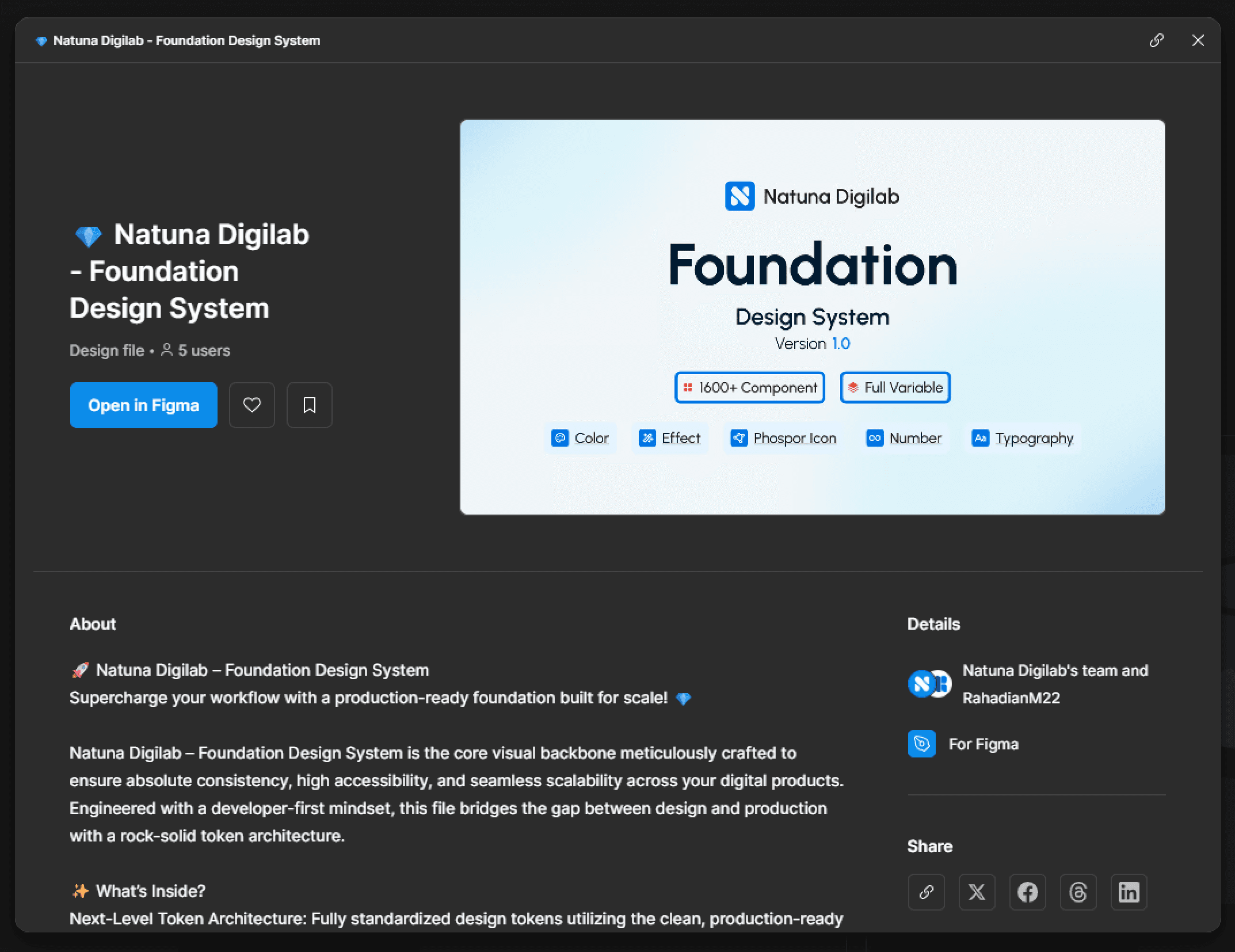
Task: Click the Number chip icon in preview
Action: 875,438
